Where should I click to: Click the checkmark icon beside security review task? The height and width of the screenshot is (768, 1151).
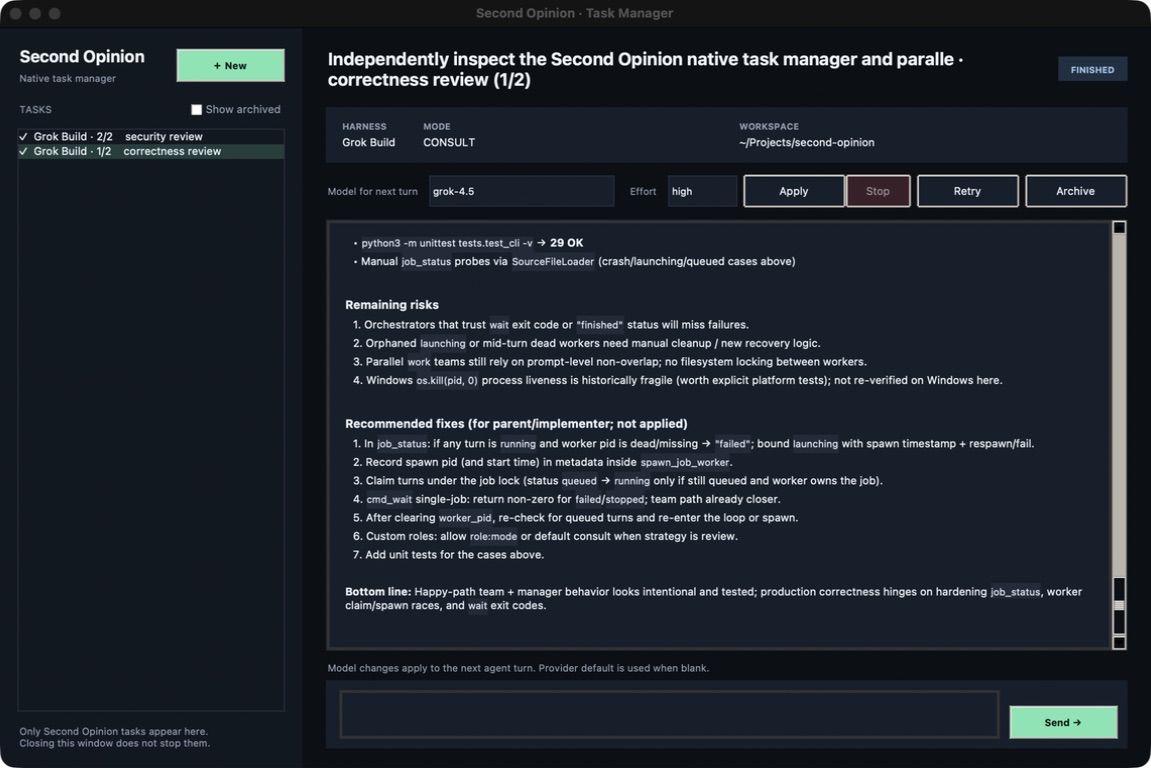tap(23, 137)
